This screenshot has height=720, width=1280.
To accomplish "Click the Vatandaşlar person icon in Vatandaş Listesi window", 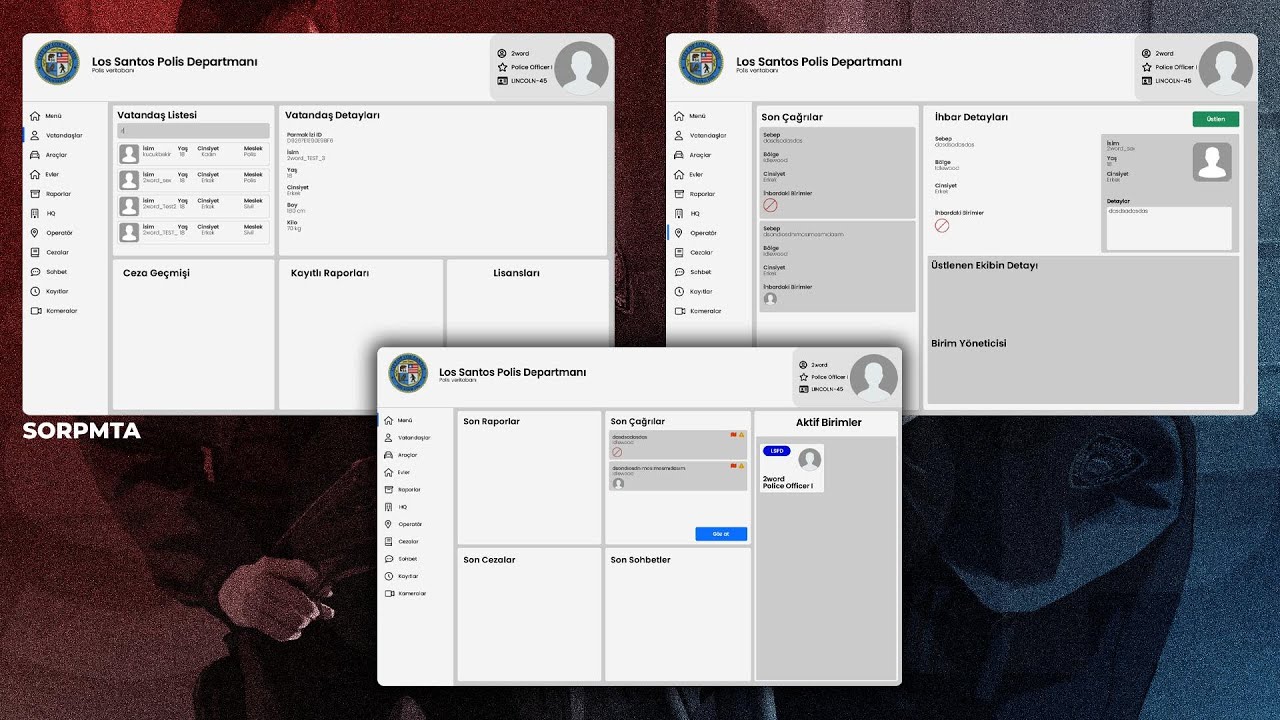I will coord(35,135).
